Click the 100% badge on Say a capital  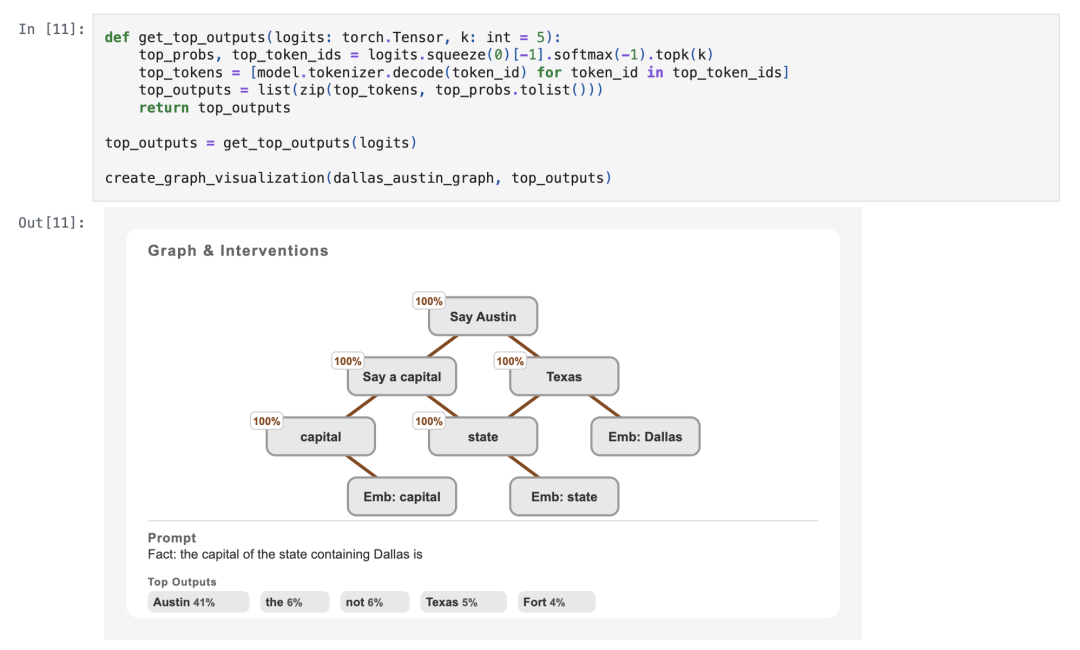[348, 361]
